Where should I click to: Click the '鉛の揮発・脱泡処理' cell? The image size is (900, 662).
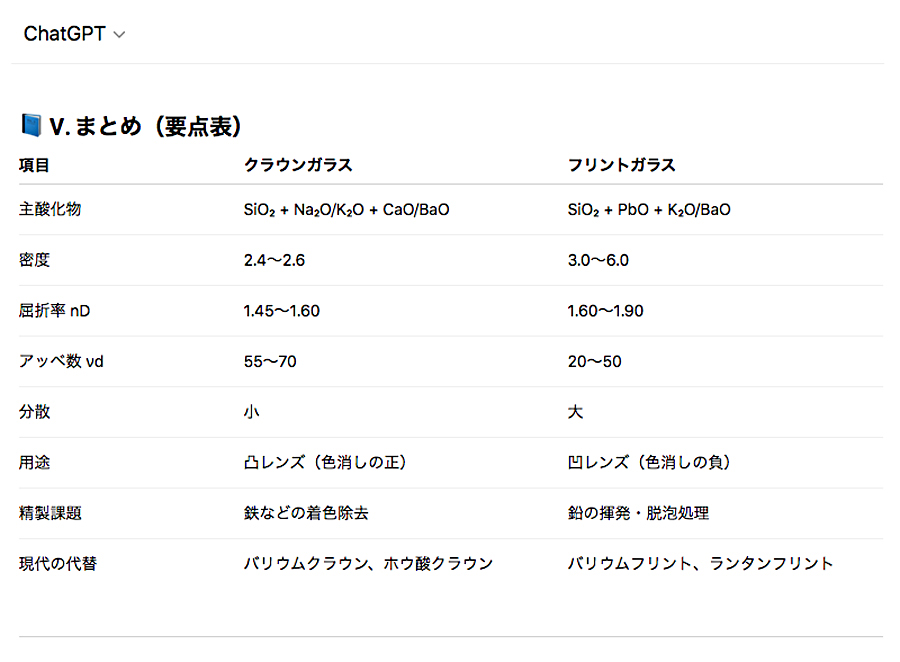pyautogui.click(x=638, y=513)
